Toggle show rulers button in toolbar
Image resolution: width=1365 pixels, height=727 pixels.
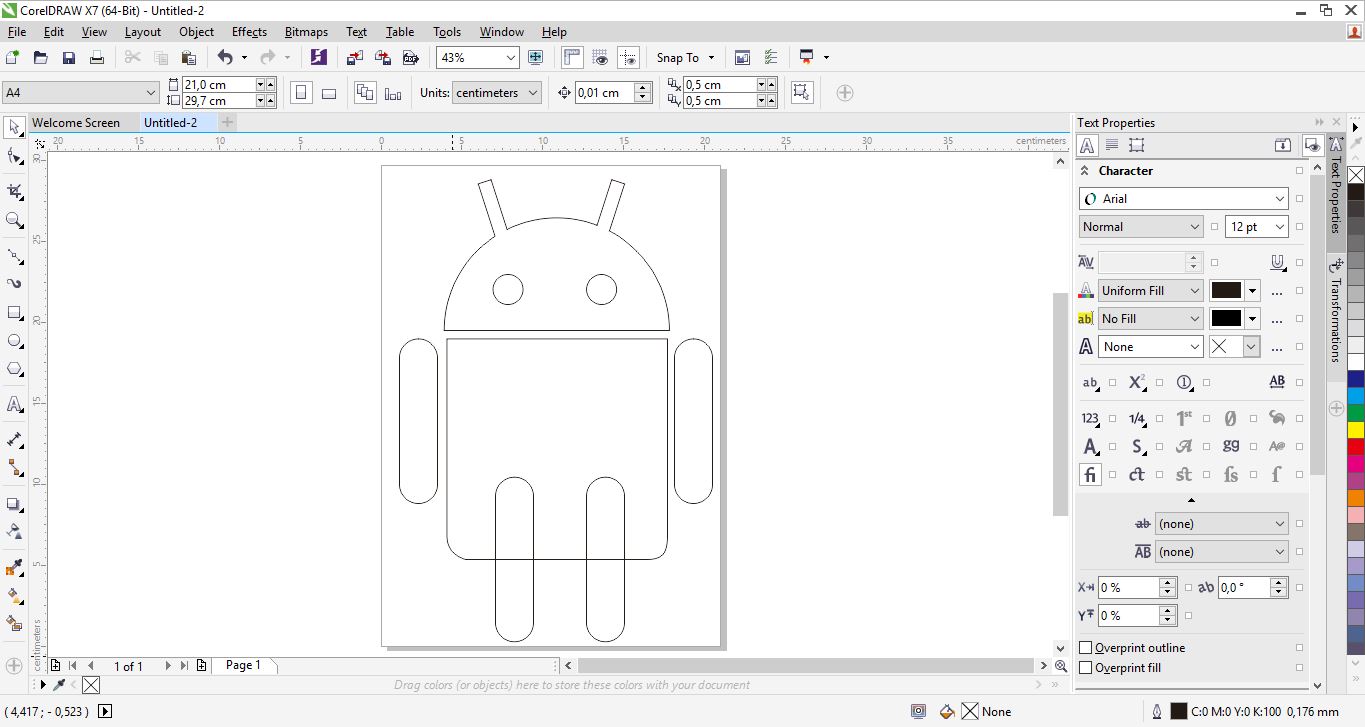[572, 58]
